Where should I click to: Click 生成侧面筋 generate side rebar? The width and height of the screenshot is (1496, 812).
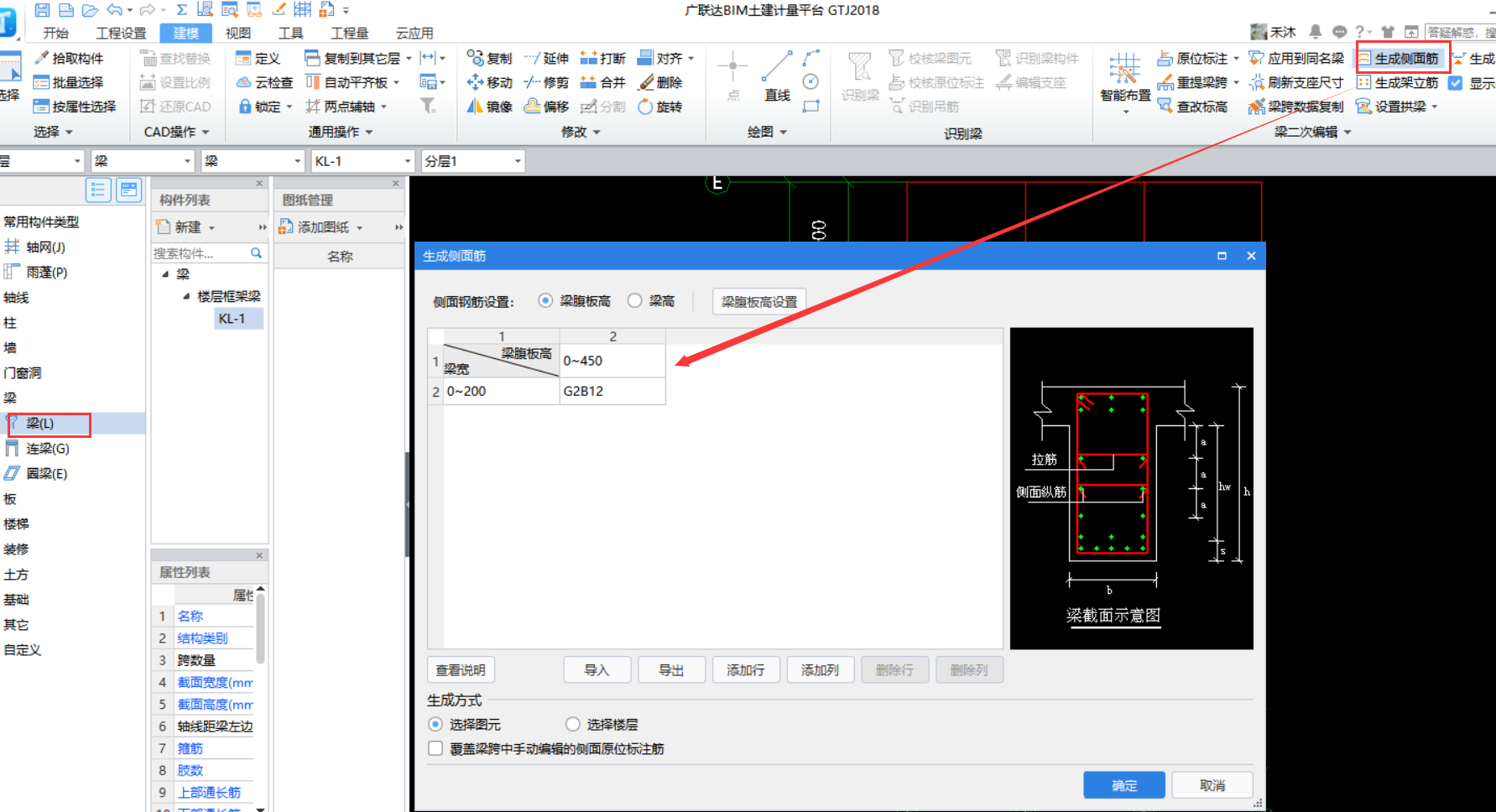[1399, 58]
